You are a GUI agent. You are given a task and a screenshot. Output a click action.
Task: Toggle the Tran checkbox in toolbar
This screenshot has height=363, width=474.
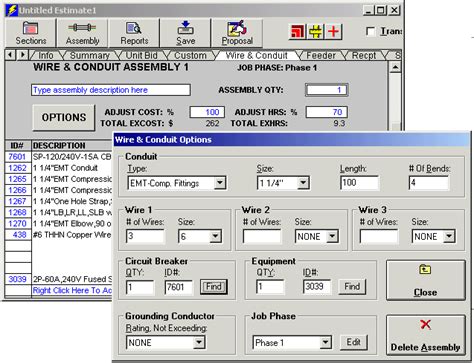pos(370,31)
